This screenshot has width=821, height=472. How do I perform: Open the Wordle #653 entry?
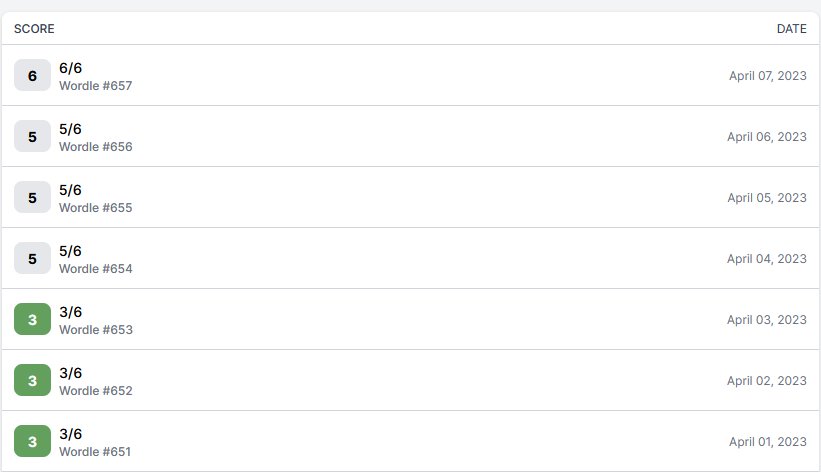[x=410, y=320]
